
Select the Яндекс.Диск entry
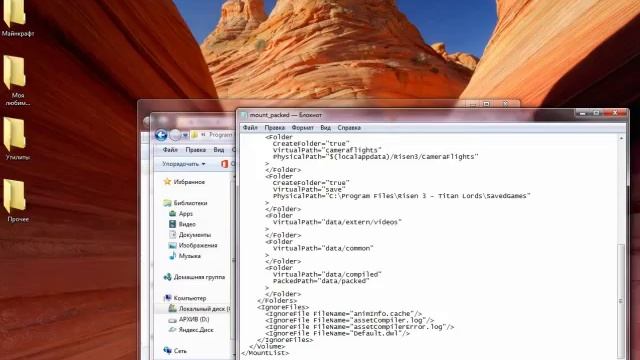(x=196, y=330)
